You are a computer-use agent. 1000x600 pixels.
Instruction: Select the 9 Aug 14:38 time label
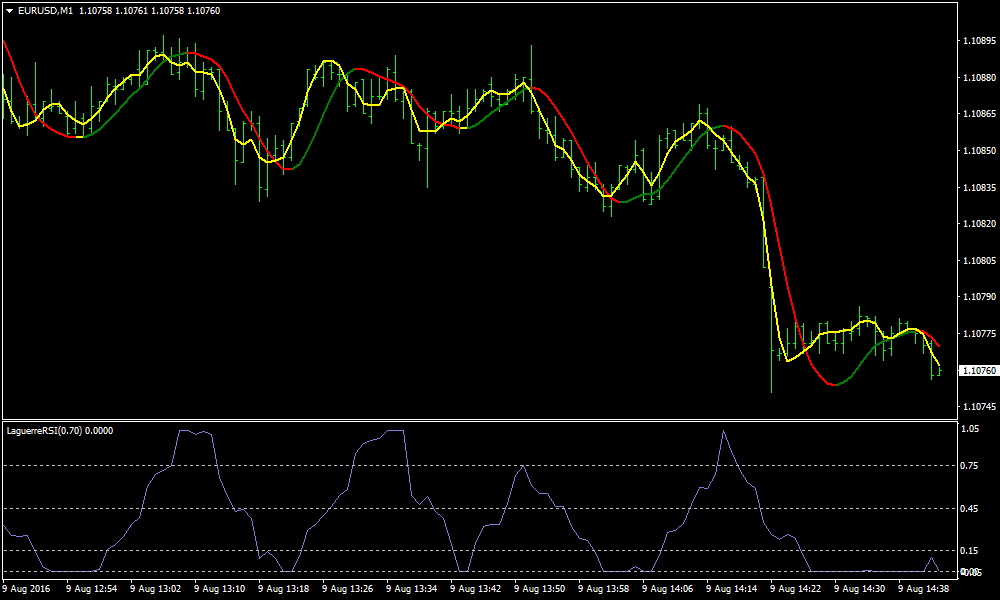click(x=925, y=589)
